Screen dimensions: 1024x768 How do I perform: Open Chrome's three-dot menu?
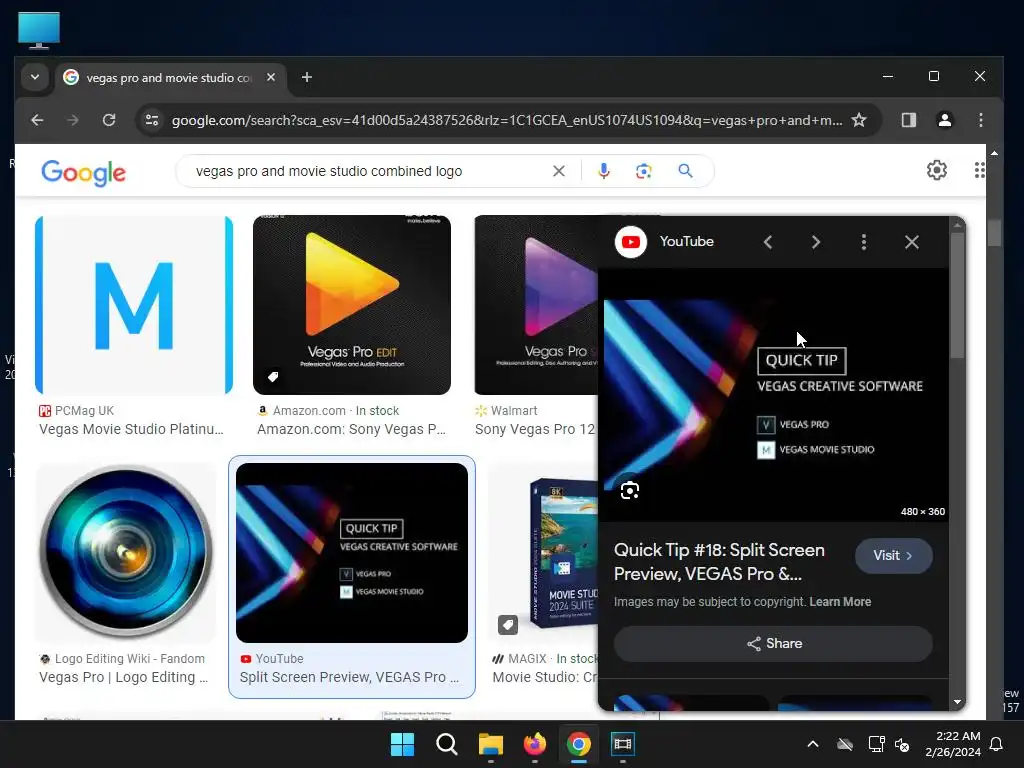(x=980, y=120)
